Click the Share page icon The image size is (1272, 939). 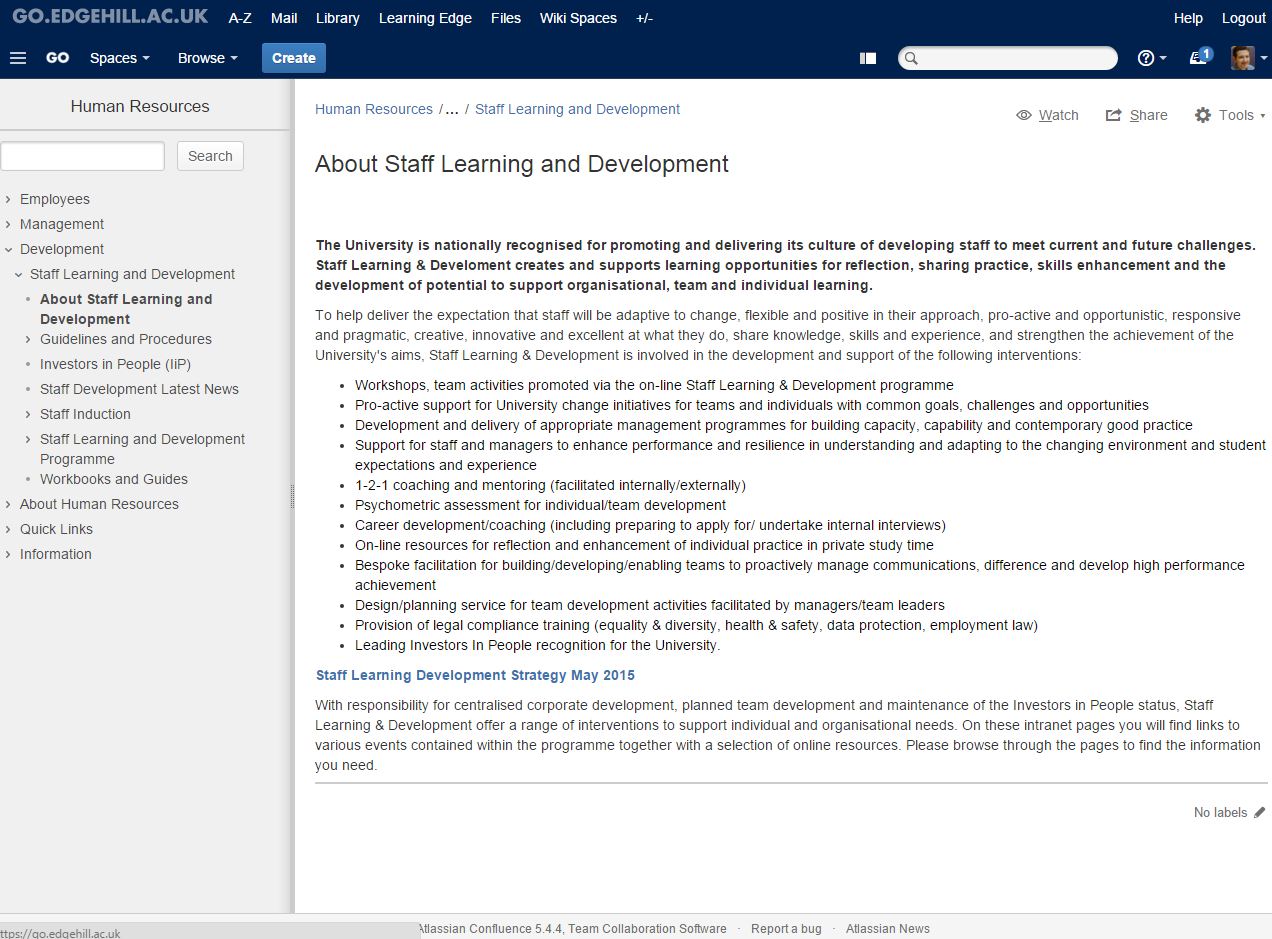[x=1136, y=115]
